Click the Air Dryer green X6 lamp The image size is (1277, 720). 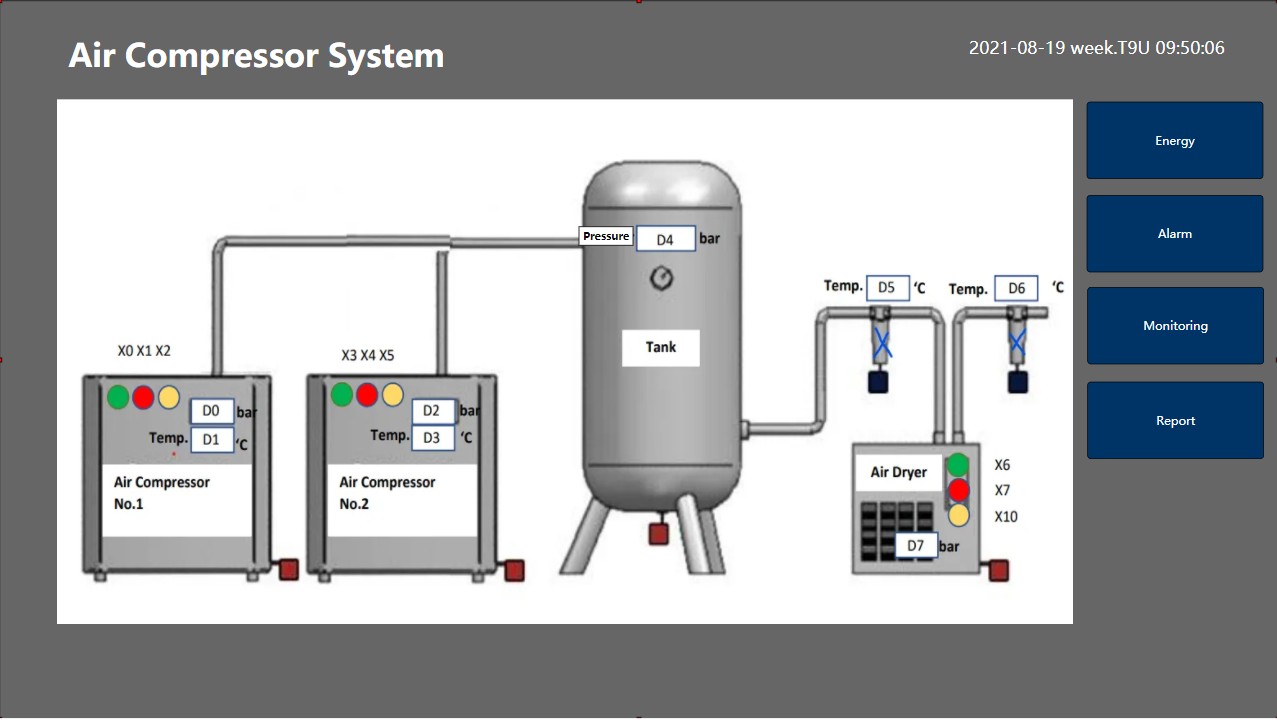959,465
